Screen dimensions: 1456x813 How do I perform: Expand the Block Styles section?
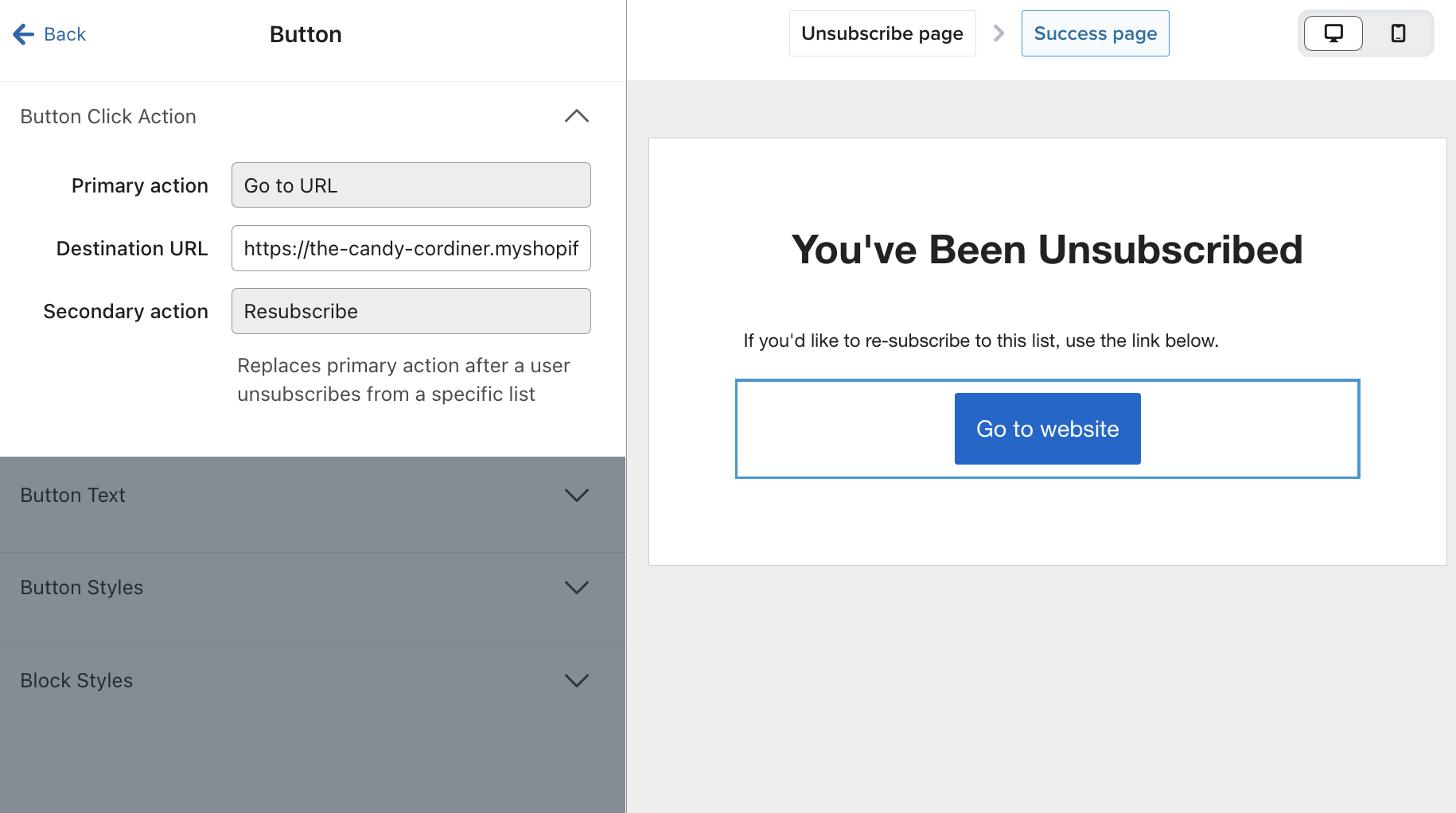pyautogui.click(x=577, y=680)
